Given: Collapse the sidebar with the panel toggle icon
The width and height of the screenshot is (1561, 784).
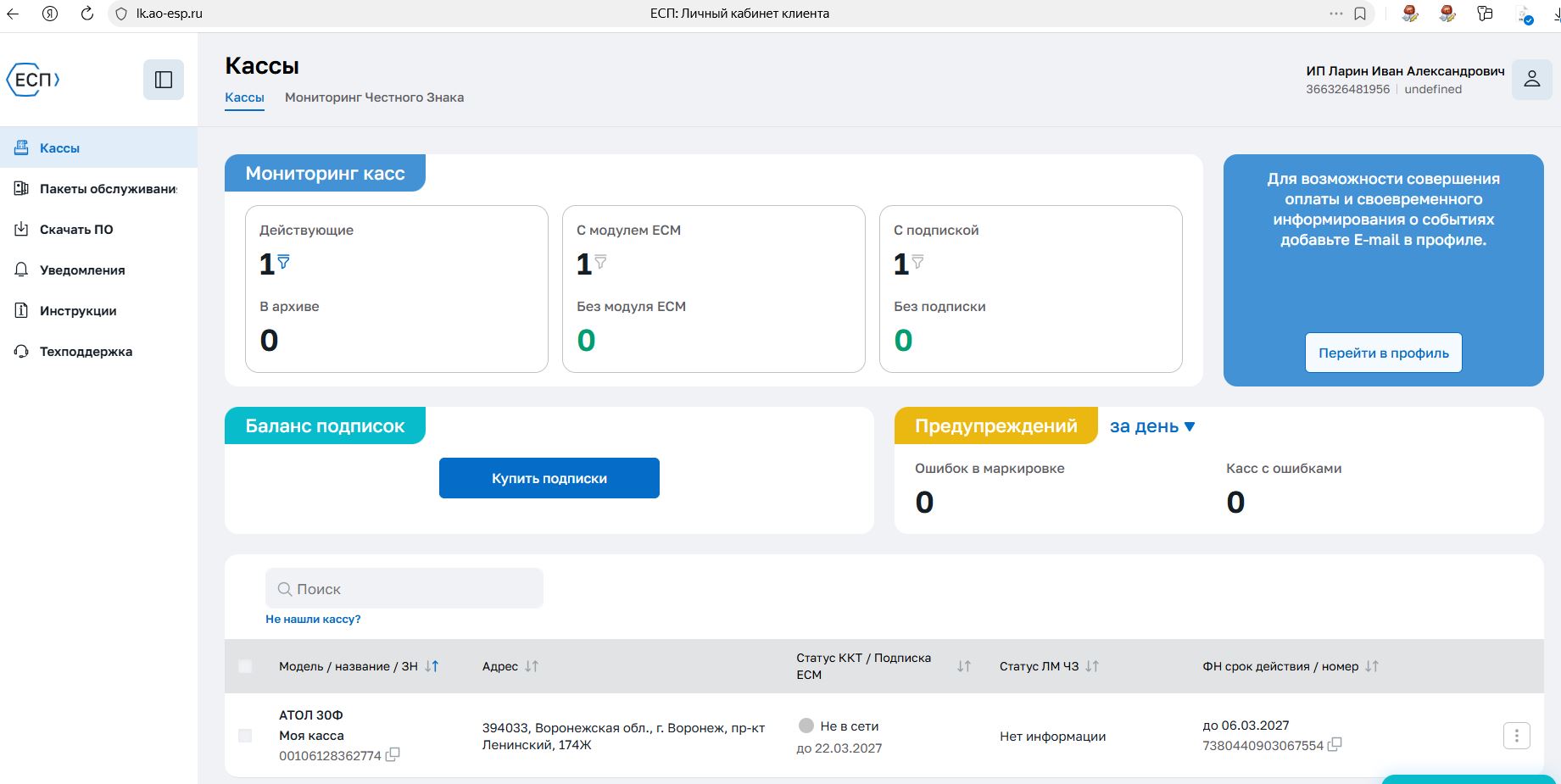Looking at the screenshot, I should click(164, 80).
